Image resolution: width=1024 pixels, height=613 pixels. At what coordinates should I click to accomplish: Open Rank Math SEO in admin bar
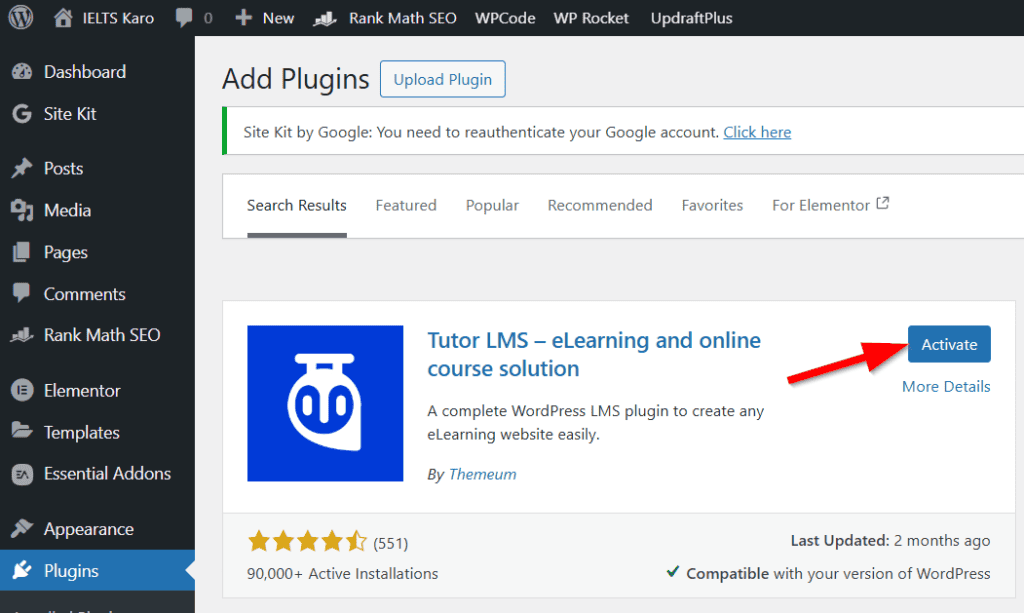click(402, 18)
